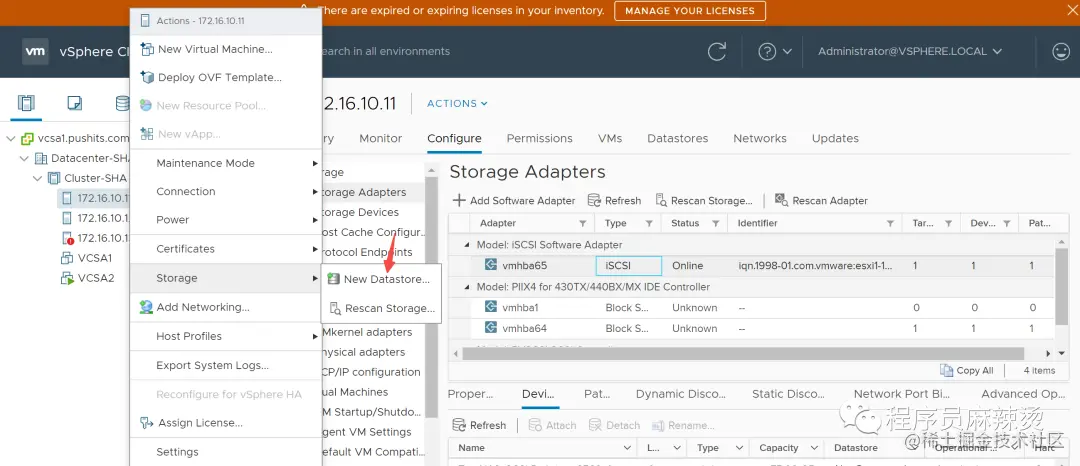
Task: Select Export System Logs menu entry
Action: coord(225,365)
